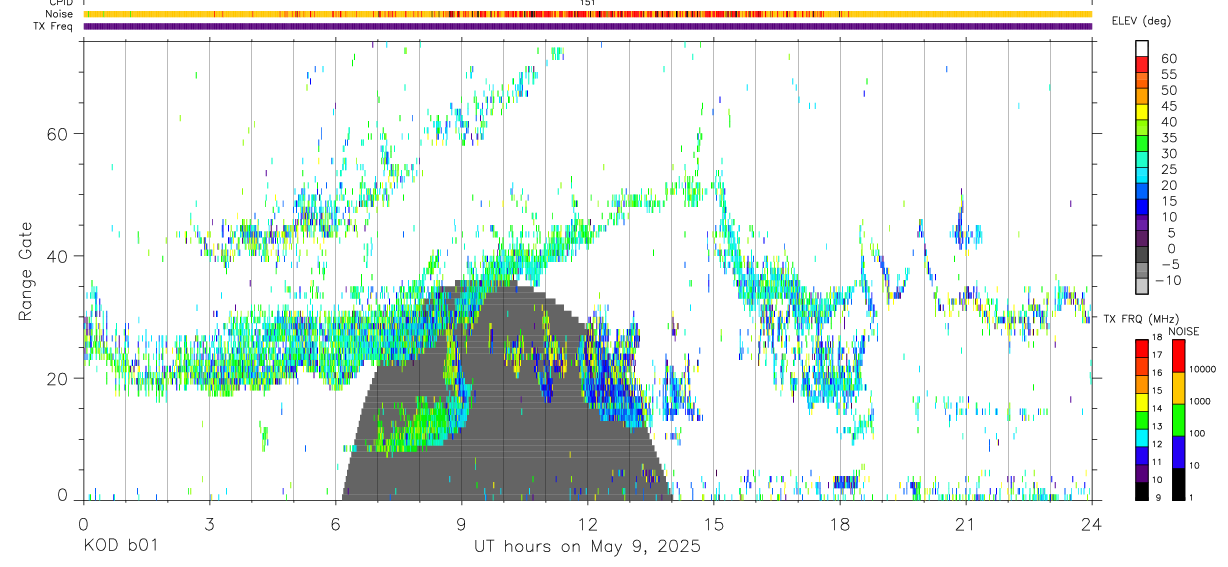The width and height of the screenshot is (1228, 567).
Task: Click the x-axis tick label '15'
Action: [713, 525]
